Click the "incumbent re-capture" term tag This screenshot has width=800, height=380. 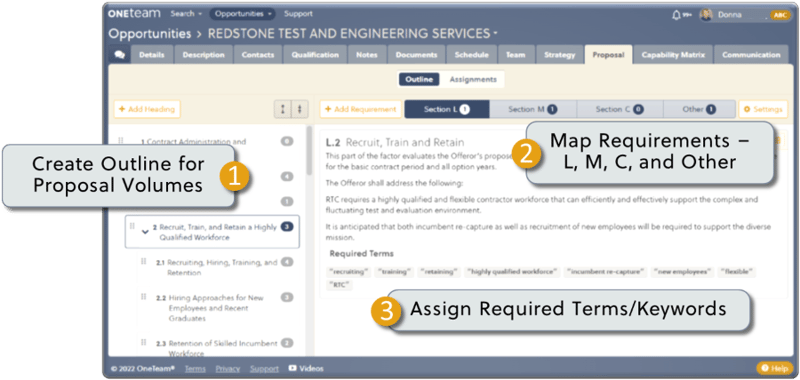point(606,272)
